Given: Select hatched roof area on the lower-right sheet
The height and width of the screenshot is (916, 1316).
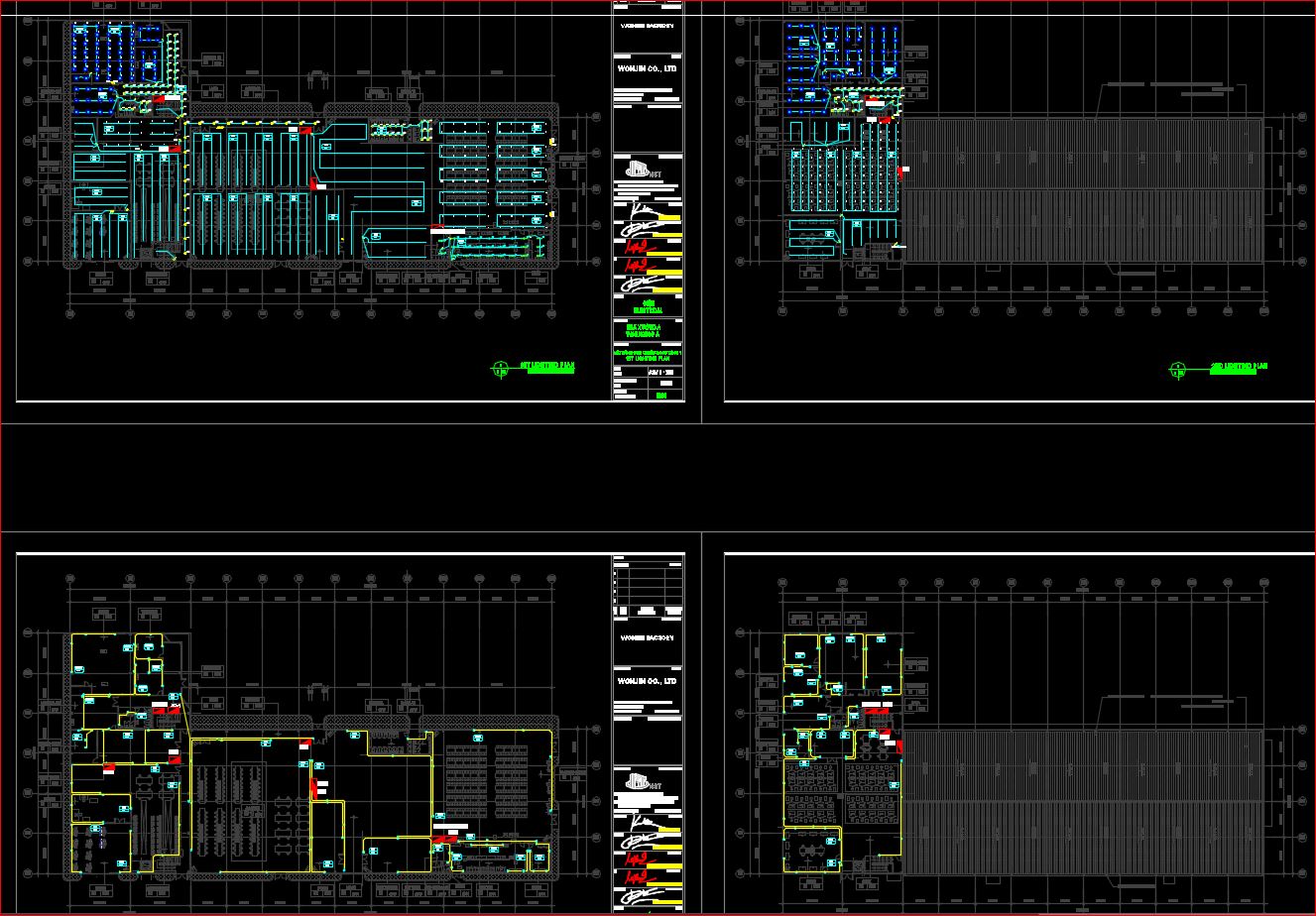Looking at the screenshot, I should 1084,803.
